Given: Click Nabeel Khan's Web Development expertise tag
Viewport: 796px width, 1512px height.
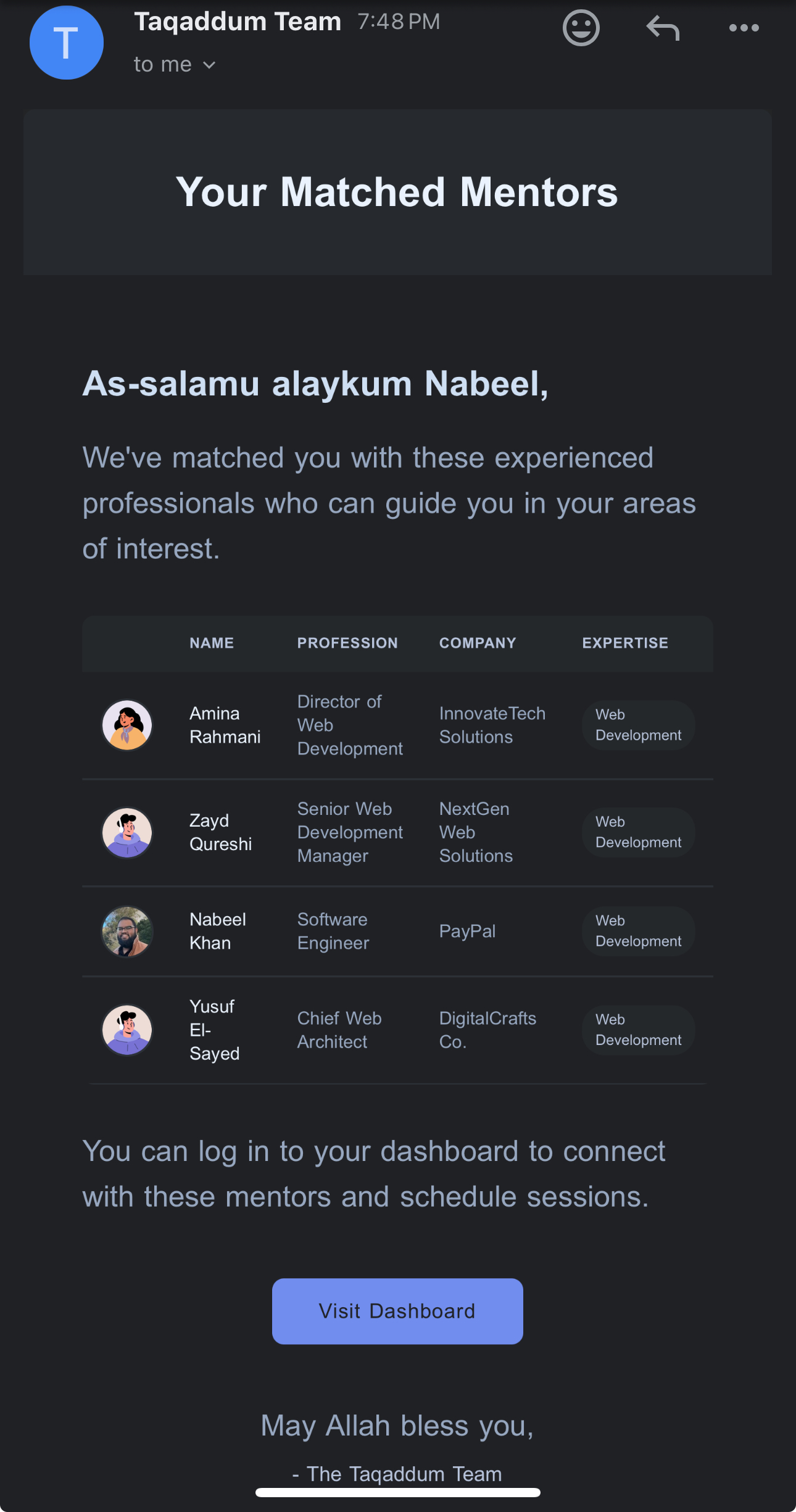Looking at the screenshot, I should (638, 931).
